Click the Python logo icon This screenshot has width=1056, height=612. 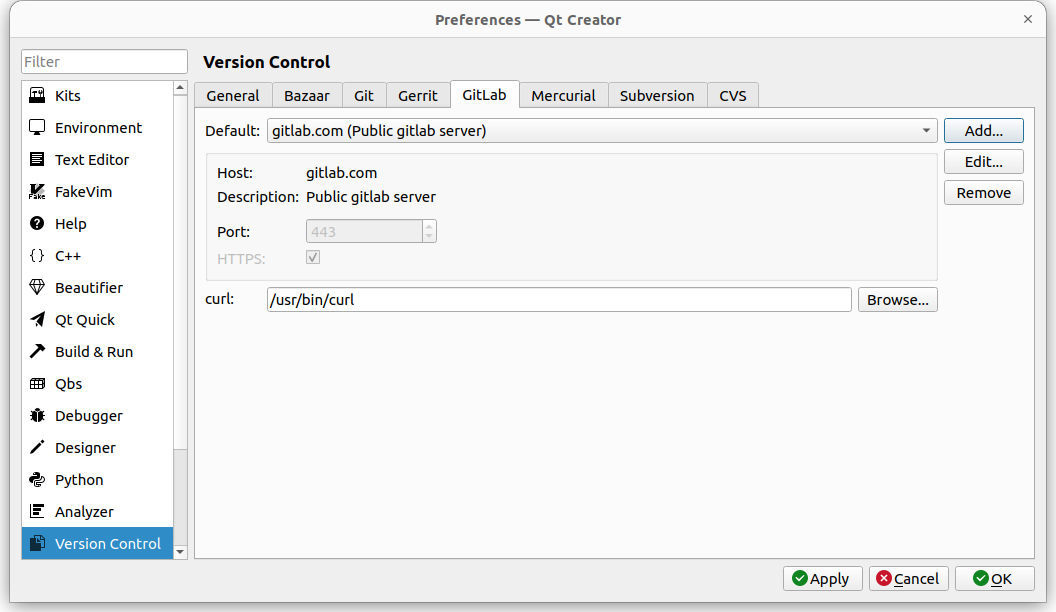click(37, 480)
